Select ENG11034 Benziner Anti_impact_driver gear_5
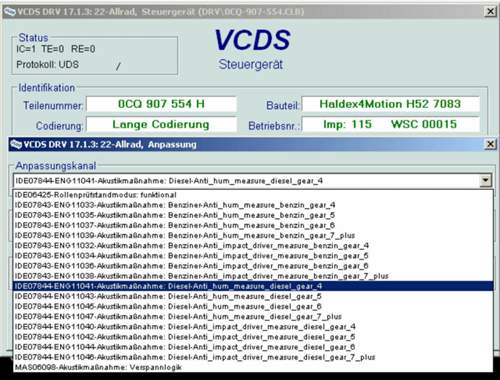The height and width of the screenshot is (380, 500). 253,256
